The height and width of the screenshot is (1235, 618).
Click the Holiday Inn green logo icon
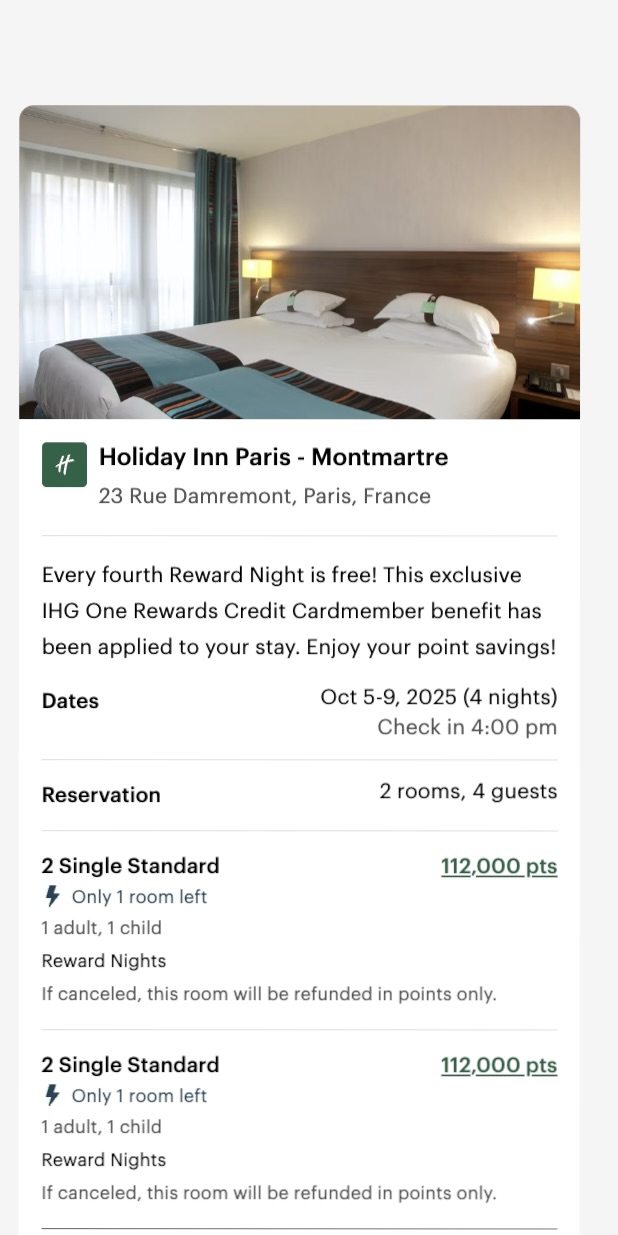click(64, 465)
